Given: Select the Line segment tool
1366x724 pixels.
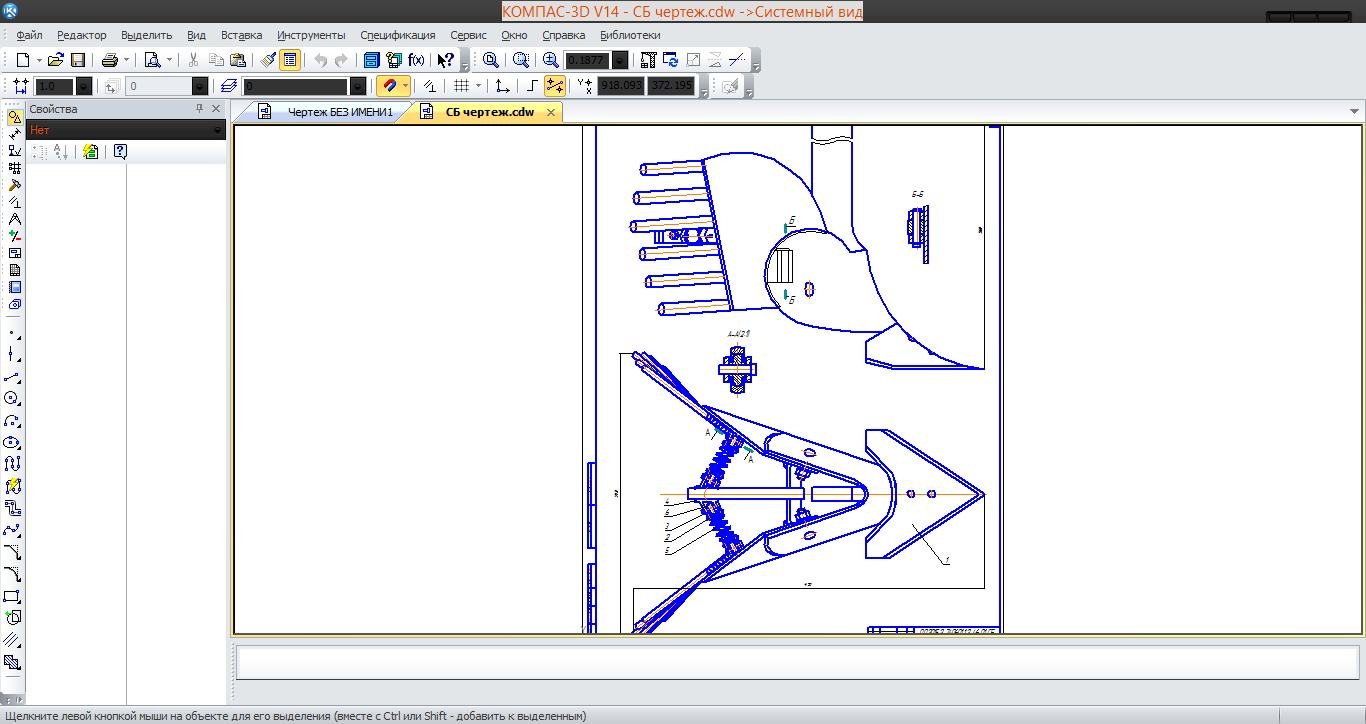Looking at the screenshot, I should 13,376.
